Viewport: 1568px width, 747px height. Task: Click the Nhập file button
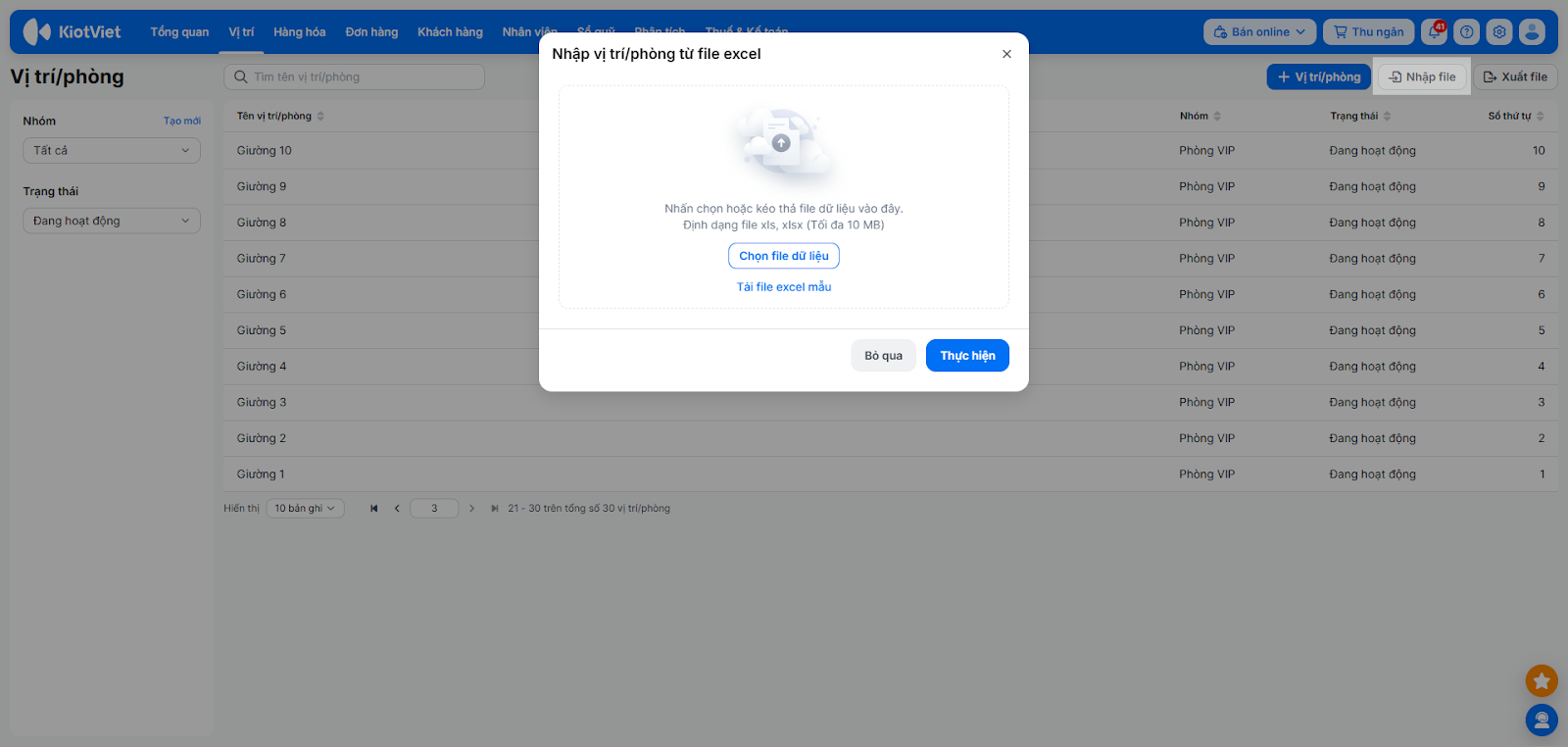(x=1422, y=76)
